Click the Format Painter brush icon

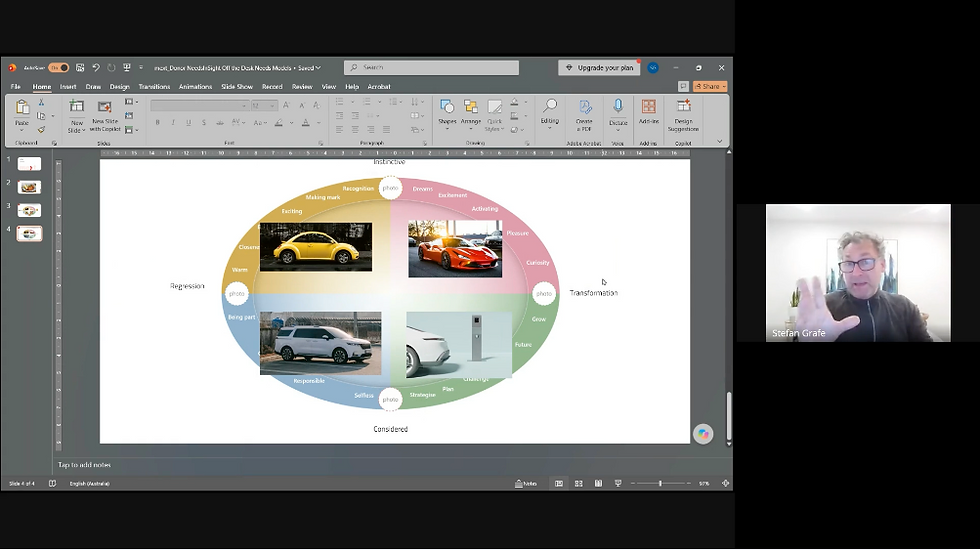pos(41,129)
